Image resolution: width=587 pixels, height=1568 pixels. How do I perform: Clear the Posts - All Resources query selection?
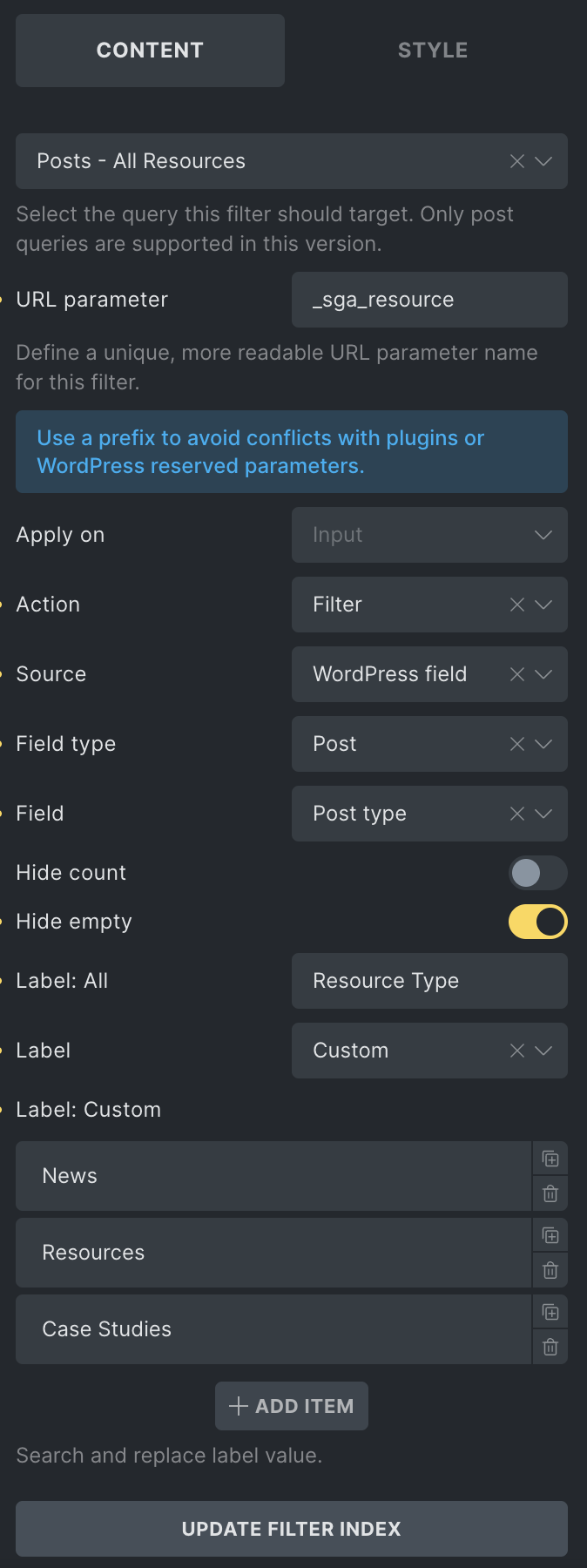(516, 161)
